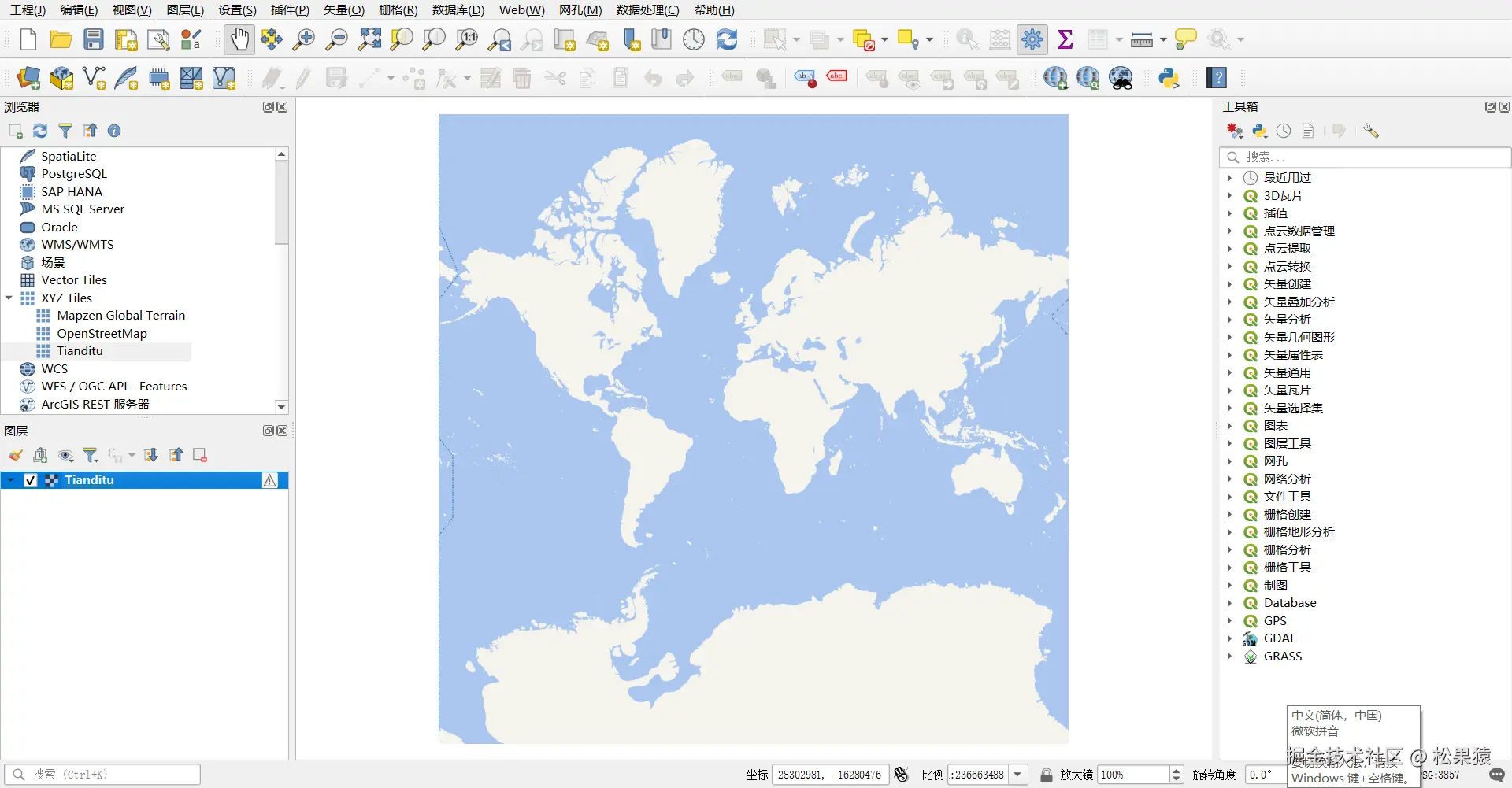
Task: Click the toolbox search field
Action: [x=1365, y=157]
